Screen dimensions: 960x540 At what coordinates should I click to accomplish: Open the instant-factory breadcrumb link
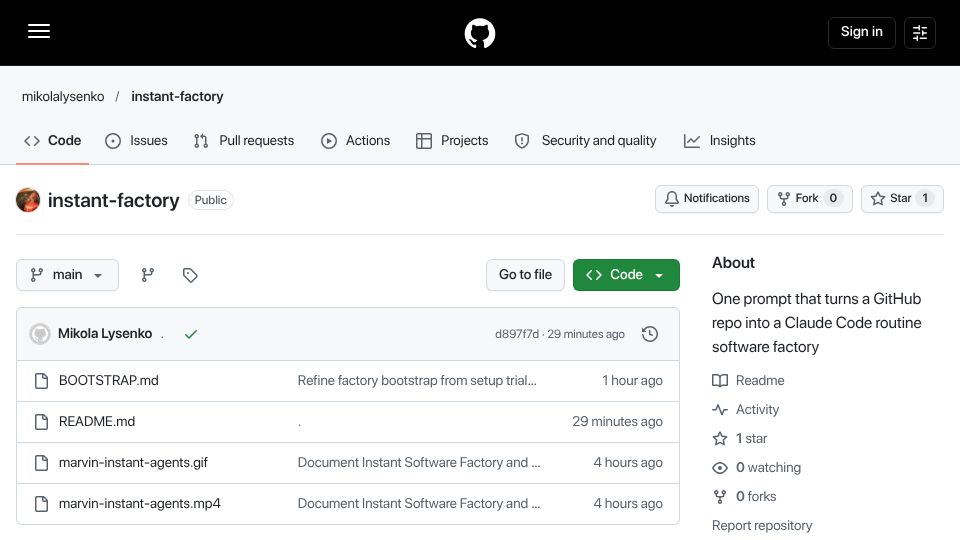[177, 97]
